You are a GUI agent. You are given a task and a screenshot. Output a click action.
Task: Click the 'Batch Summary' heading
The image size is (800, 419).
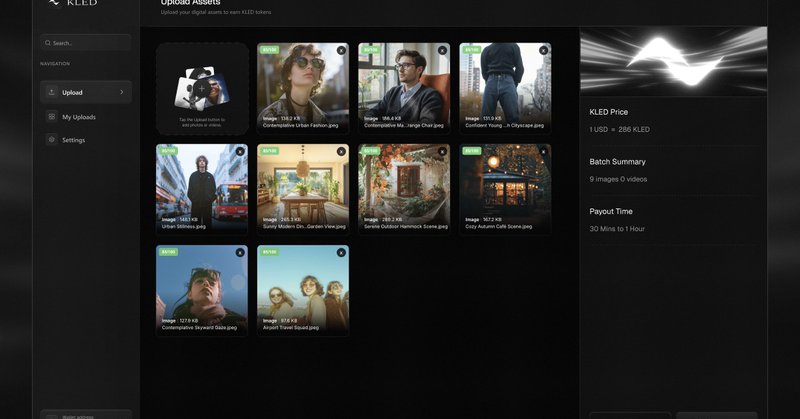click(617, 161)
